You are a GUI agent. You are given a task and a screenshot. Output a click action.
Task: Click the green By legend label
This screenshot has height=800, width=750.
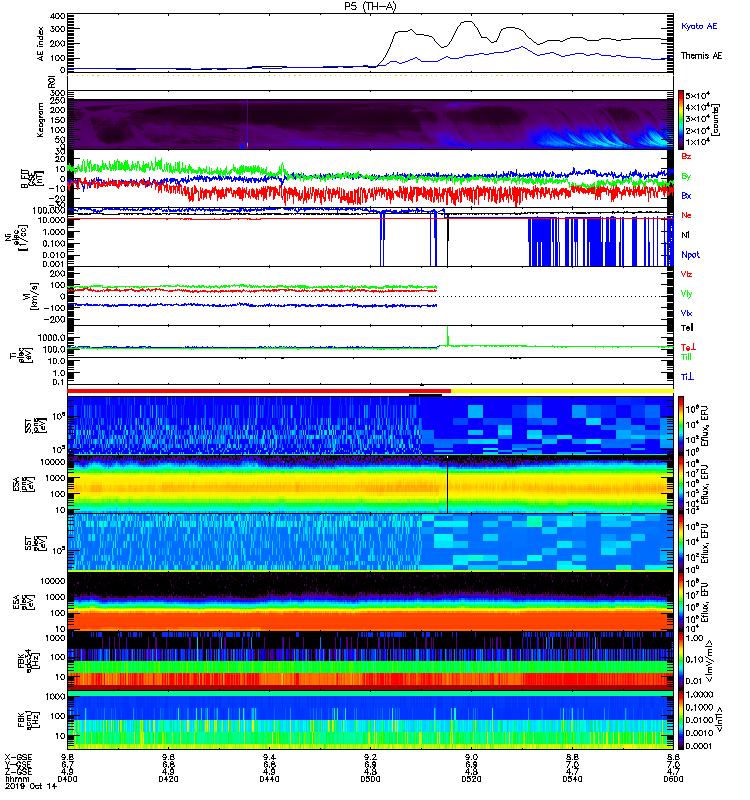(686, 176)
